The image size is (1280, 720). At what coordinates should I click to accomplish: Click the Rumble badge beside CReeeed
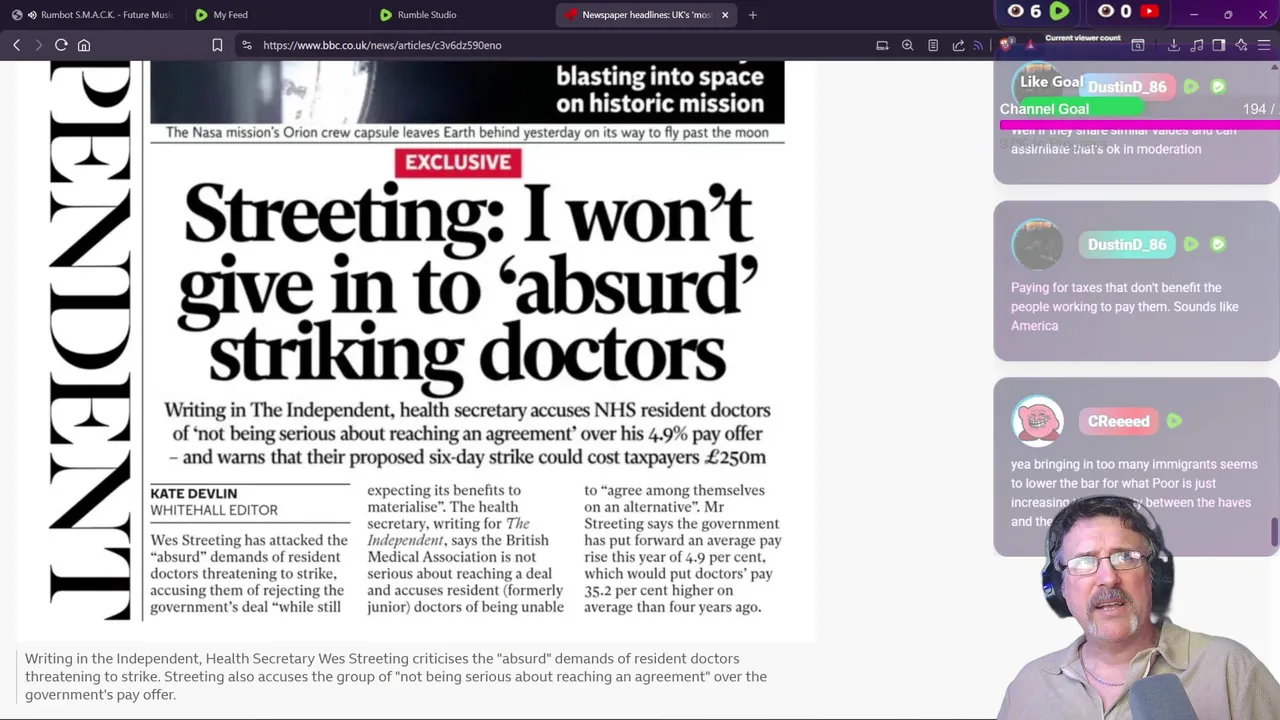point(1174,421)
